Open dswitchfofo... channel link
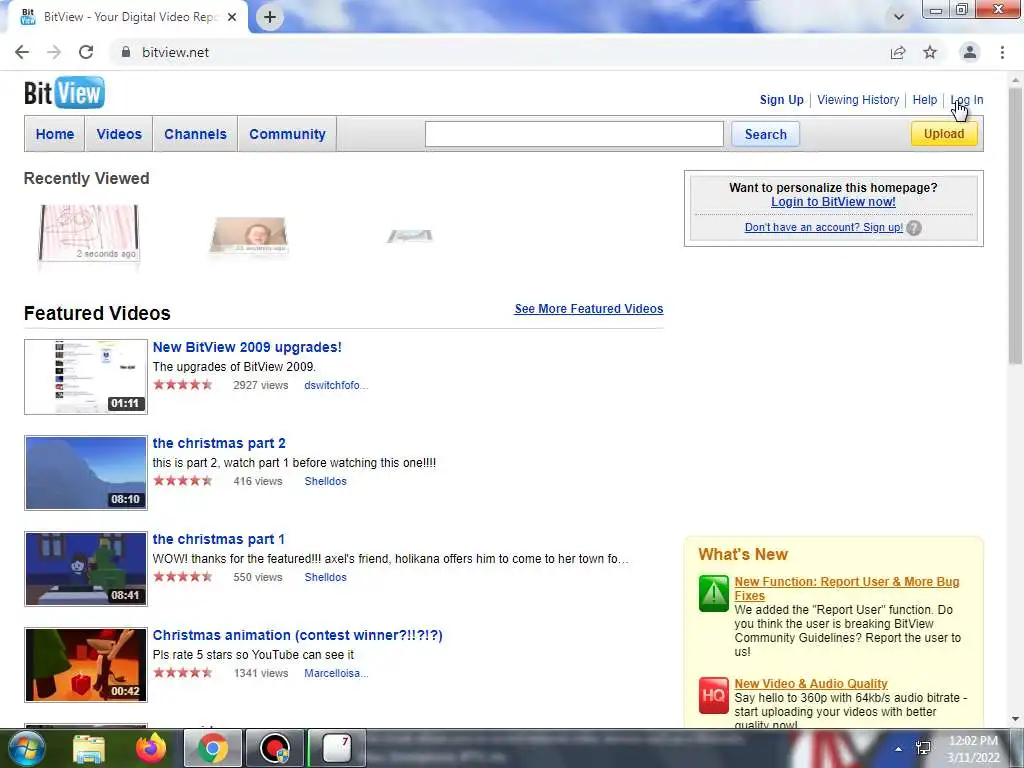Viewport: 1024px width, 768px height. point(336,385)
